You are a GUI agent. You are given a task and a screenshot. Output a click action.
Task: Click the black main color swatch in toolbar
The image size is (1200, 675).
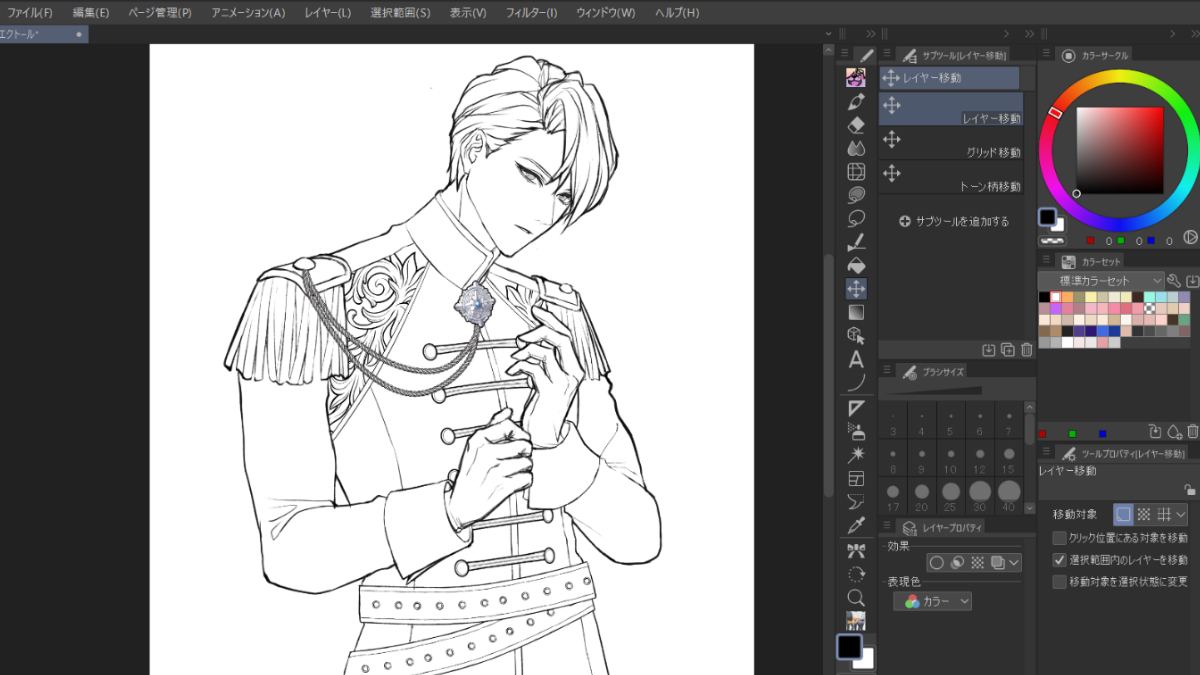(849, 647)
